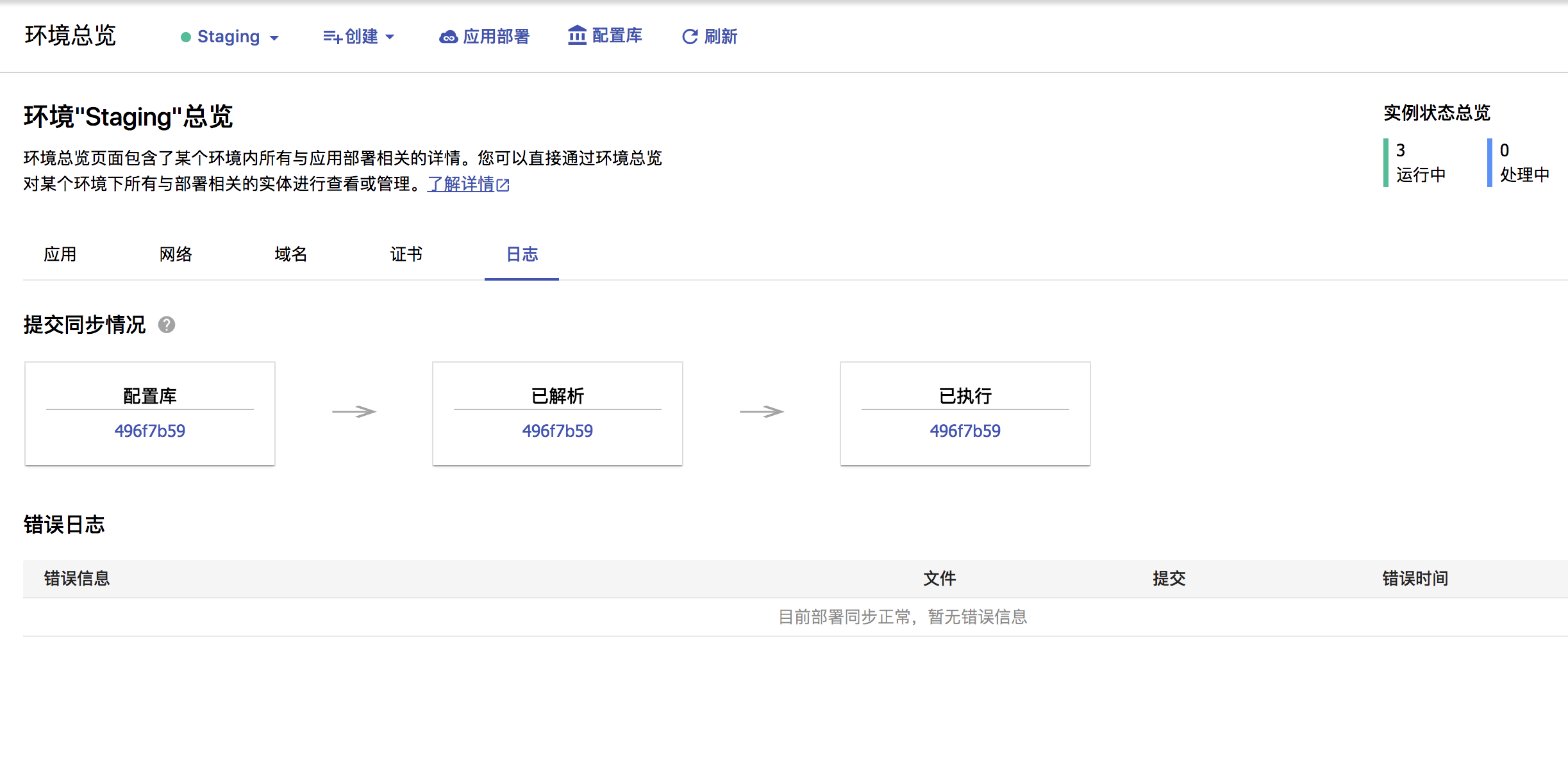Select the 日志 tab
The height and width of the screenshot is (765, 1568).
click(522, 254)
